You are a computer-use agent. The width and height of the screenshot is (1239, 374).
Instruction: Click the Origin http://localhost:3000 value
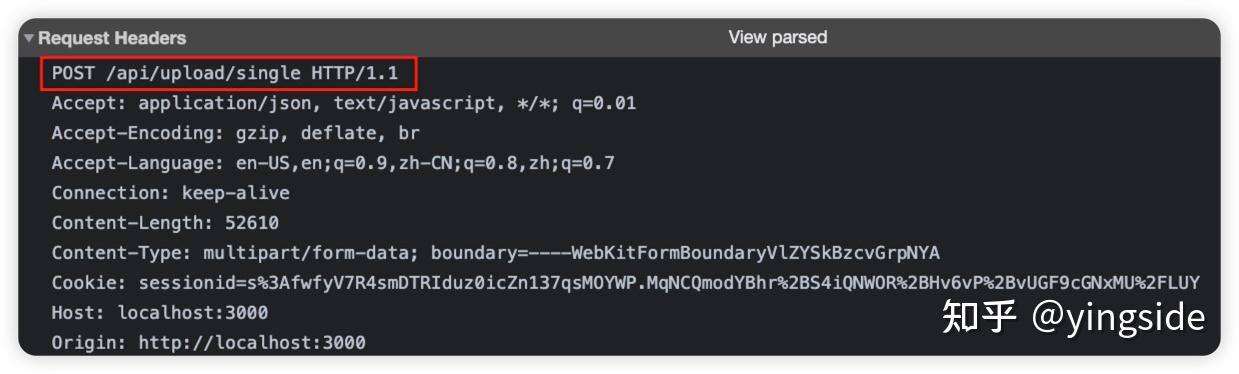252,343
